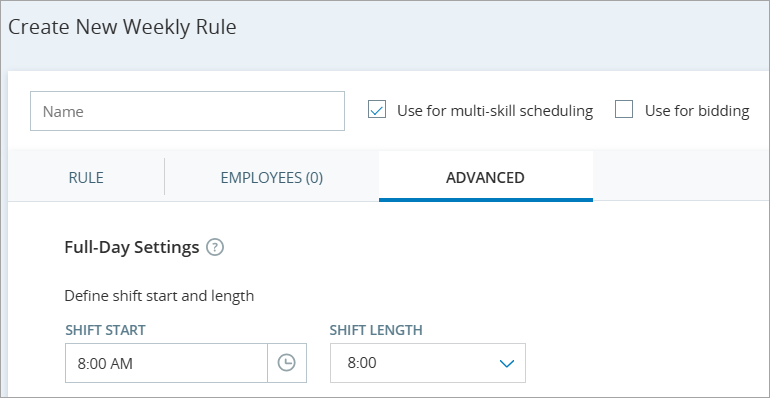Click the 8:00 AM time text

point(105,364)
